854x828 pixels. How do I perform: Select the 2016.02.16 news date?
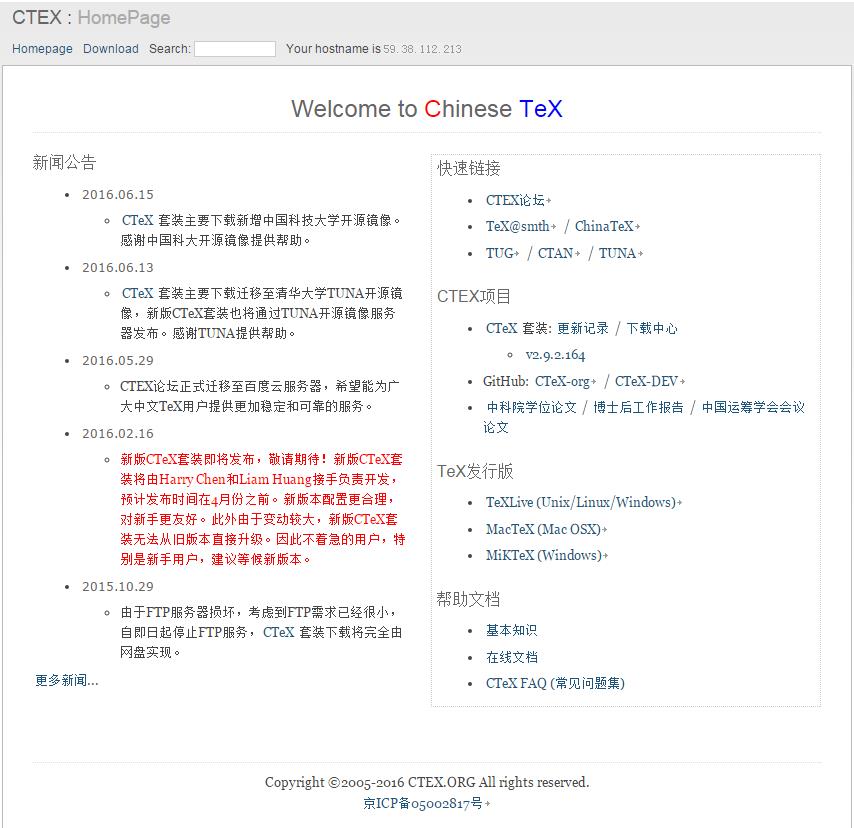[x=118, y=434]
